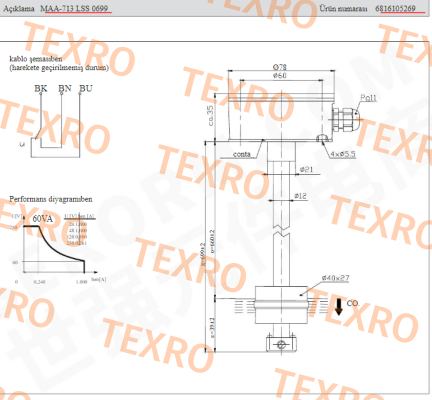432x400 pixels.
Task: Click the conta gasket label
Action: 242,154
